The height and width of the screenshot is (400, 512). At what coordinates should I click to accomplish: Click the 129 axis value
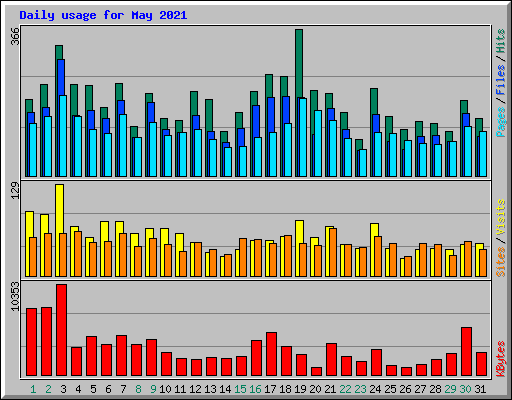(15, 191)
